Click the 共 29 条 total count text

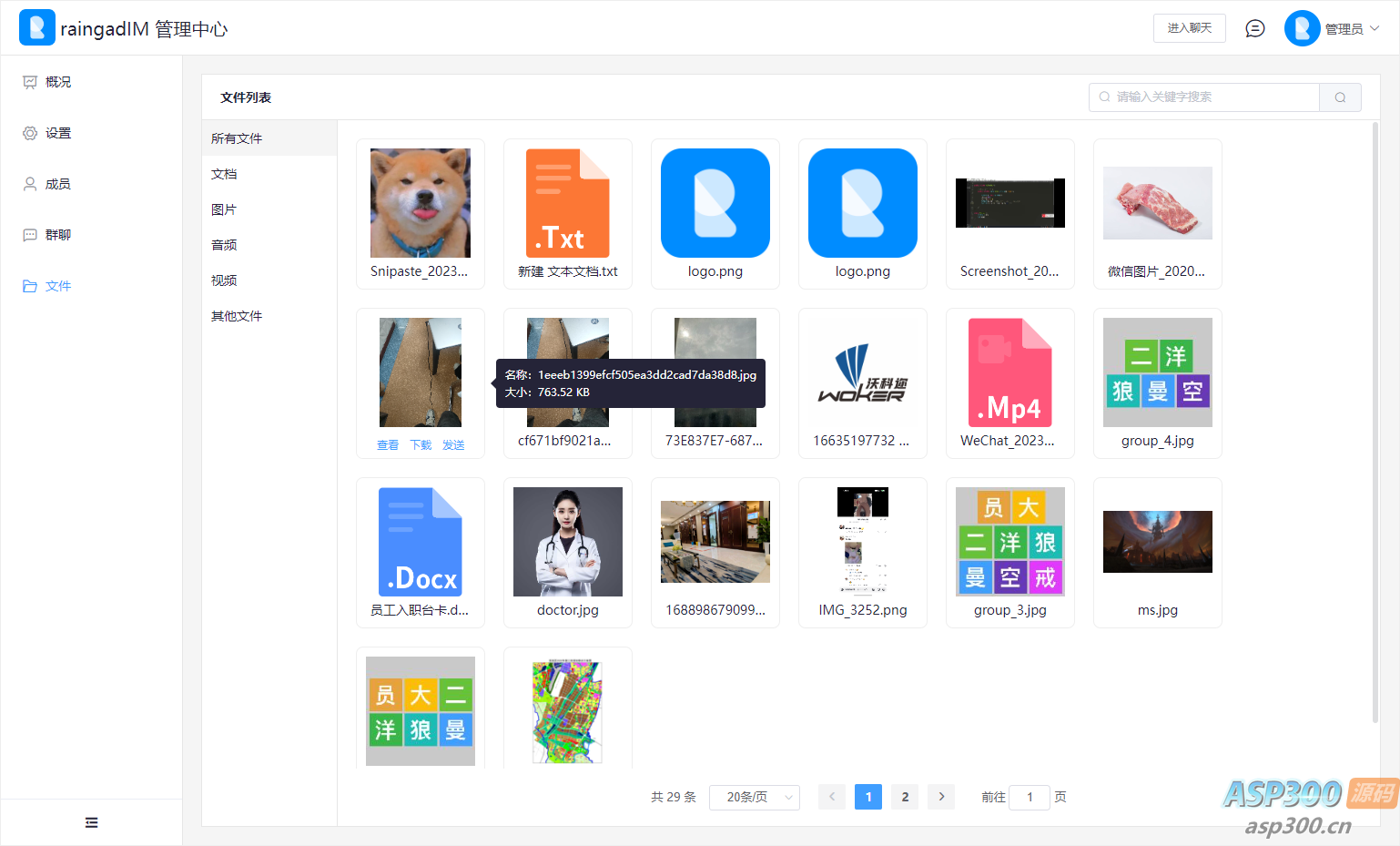click(x=674, y=797)
